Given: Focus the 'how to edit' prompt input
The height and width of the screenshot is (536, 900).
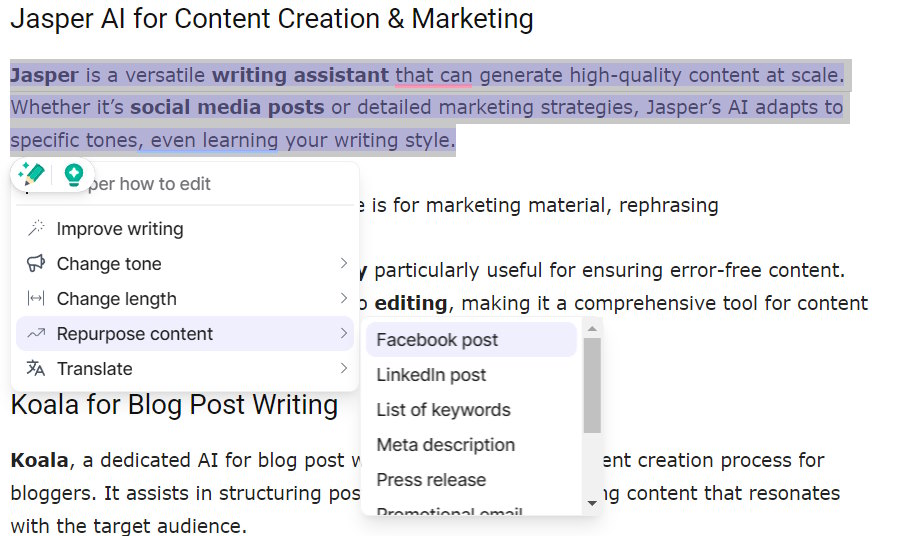Looking at the screenshot, I should coord(185,184).
